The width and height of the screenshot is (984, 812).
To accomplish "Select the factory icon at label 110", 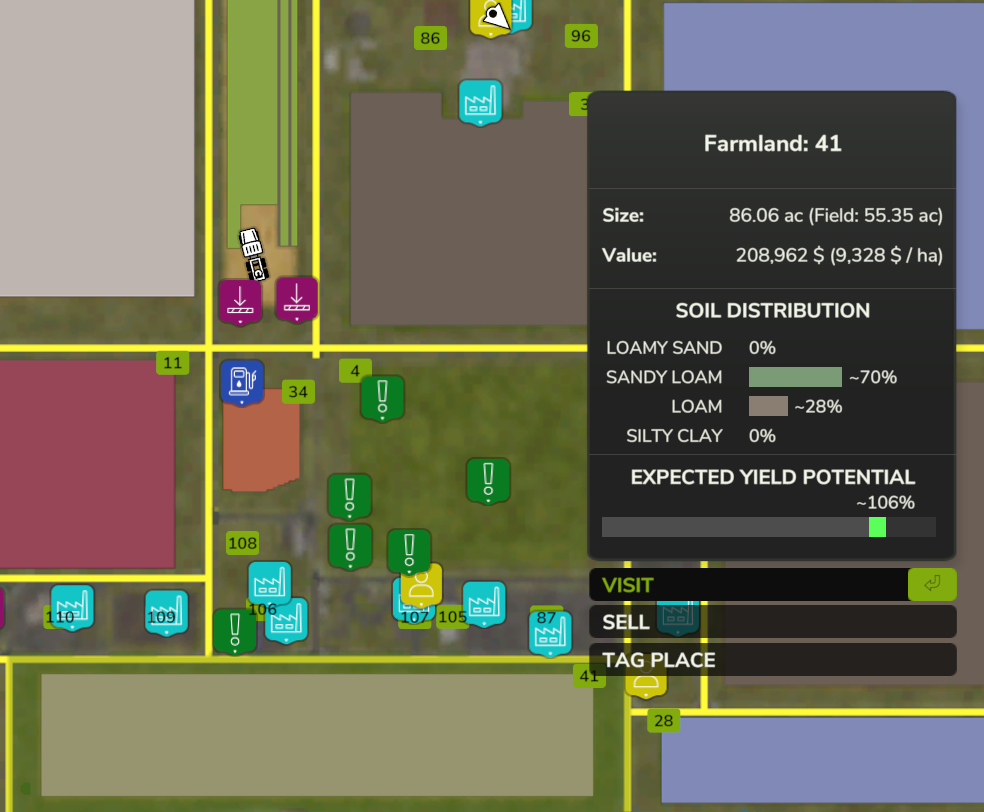I will [x=72, y=607].
